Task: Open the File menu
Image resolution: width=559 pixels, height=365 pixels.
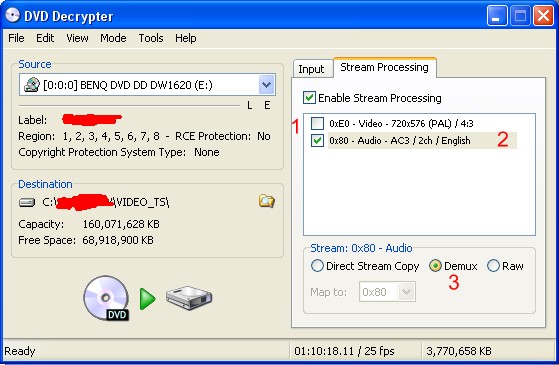Action: coord(16,38)
